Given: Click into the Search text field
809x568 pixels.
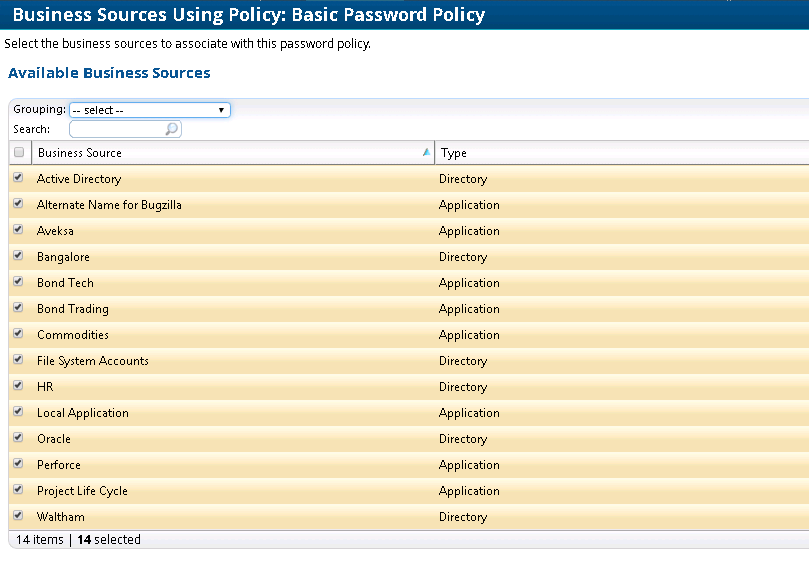Looking at the screenshot, I should coord(117,129).
